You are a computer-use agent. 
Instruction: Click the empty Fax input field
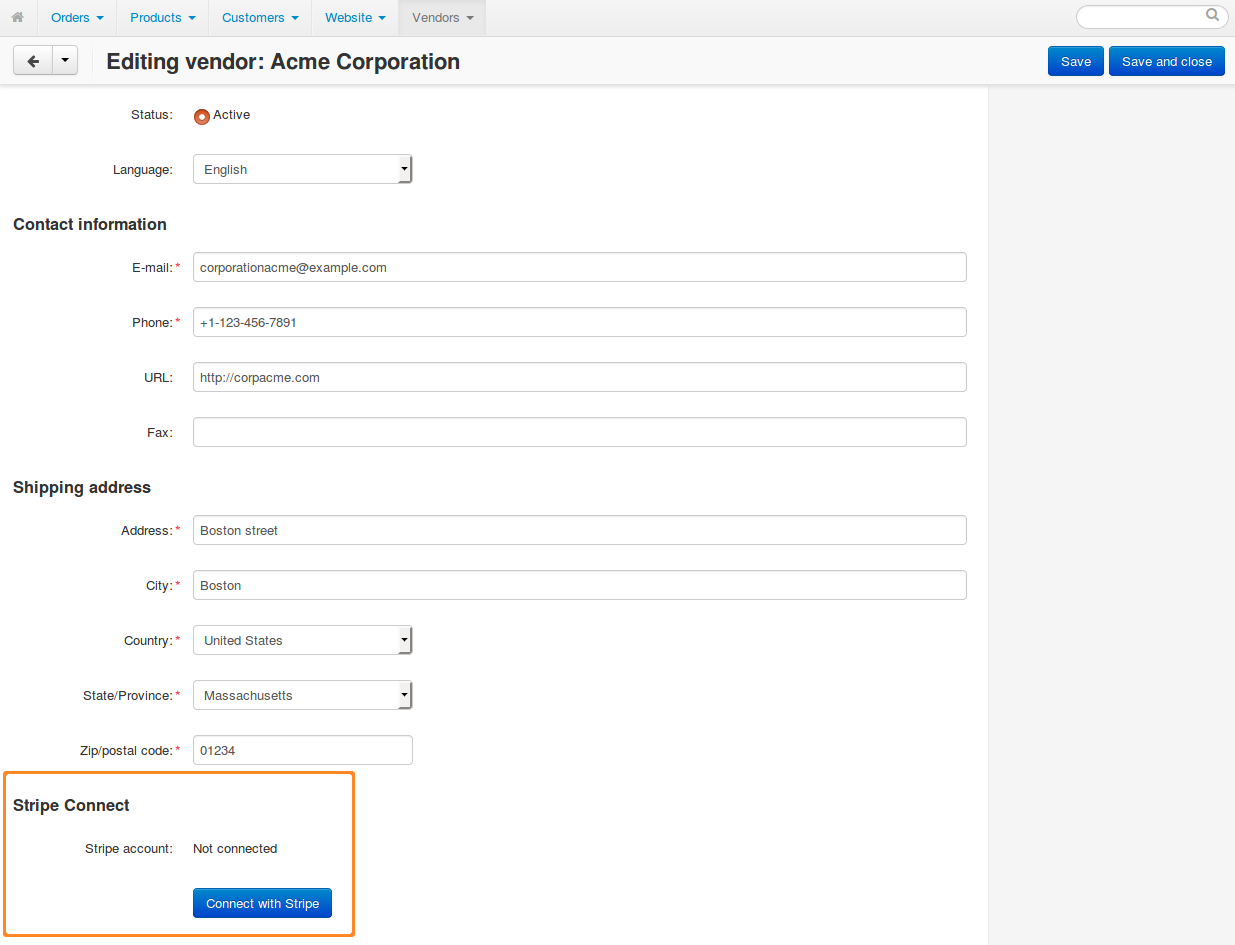[x=580, y=432]
